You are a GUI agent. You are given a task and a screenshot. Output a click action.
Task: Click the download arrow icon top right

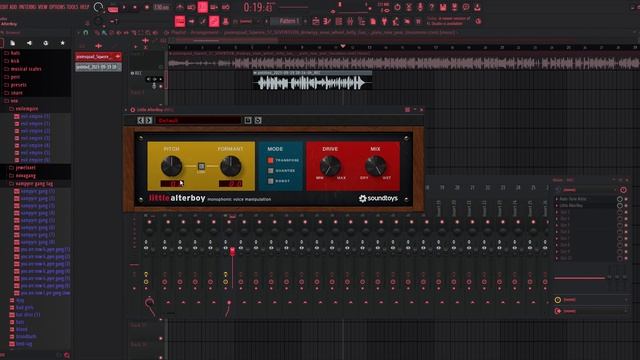point(477,7)
